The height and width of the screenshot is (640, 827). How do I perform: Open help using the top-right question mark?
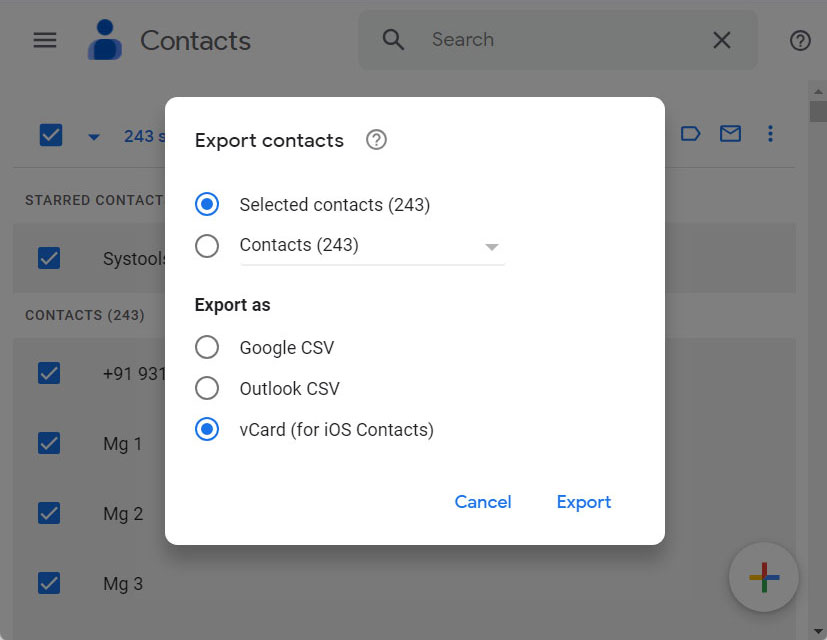(799, 40)
